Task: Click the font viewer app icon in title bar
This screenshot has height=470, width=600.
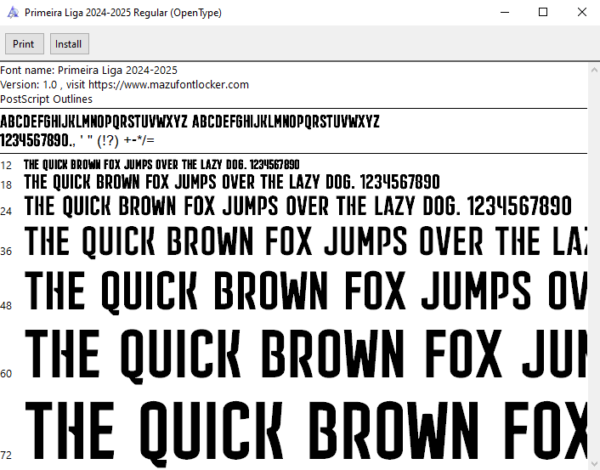Action: pyautogui.click(x=13, y=13)
